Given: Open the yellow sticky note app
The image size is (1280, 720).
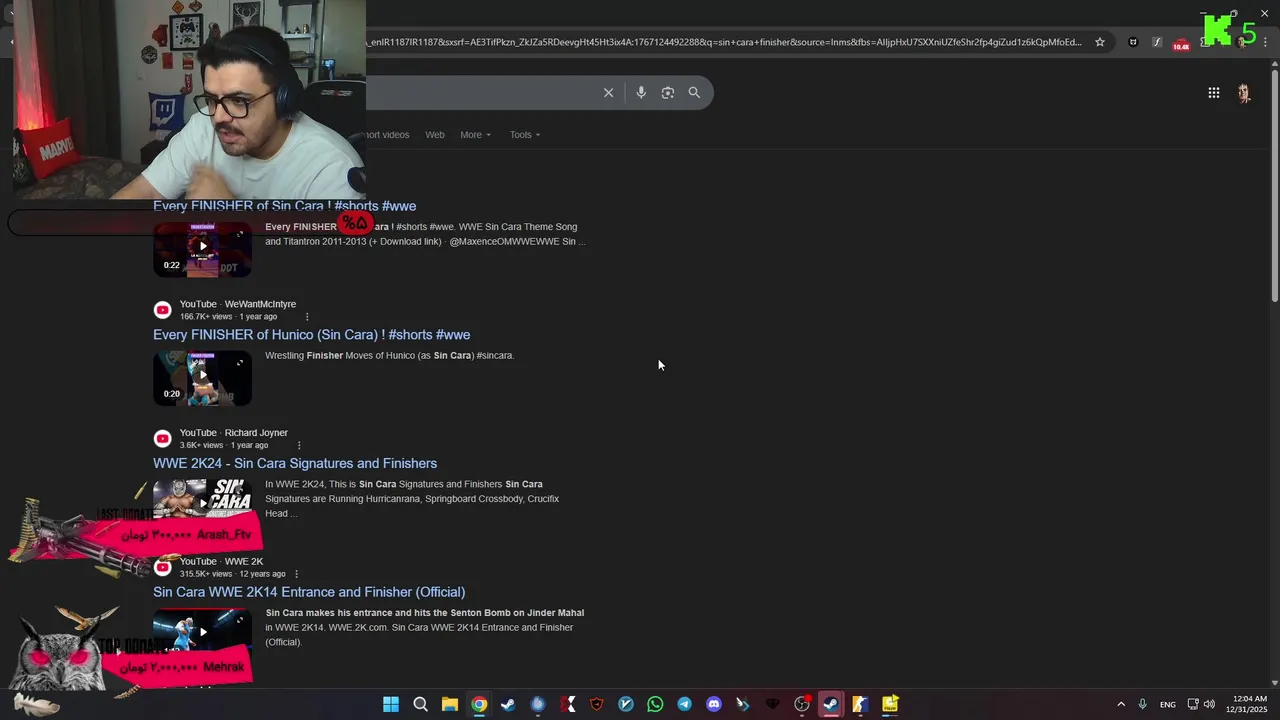Looking at the screenshot, I should 890,704.
